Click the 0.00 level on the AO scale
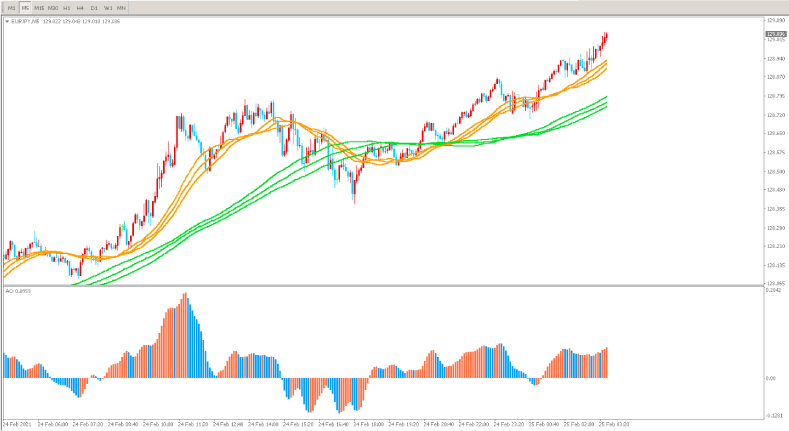 click(x=771, y=378)
